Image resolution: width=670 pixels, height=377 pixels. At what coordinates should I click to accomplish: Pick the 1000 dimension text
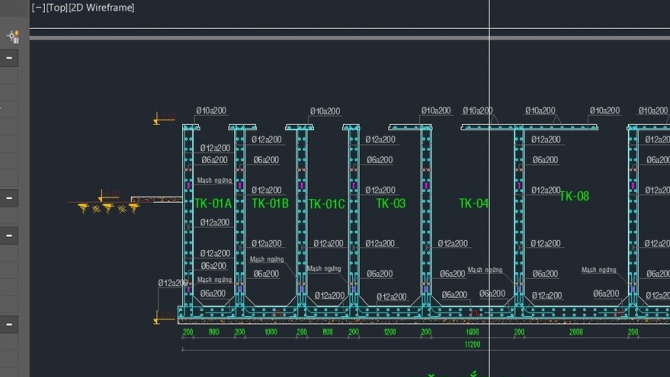click(270, 332)
